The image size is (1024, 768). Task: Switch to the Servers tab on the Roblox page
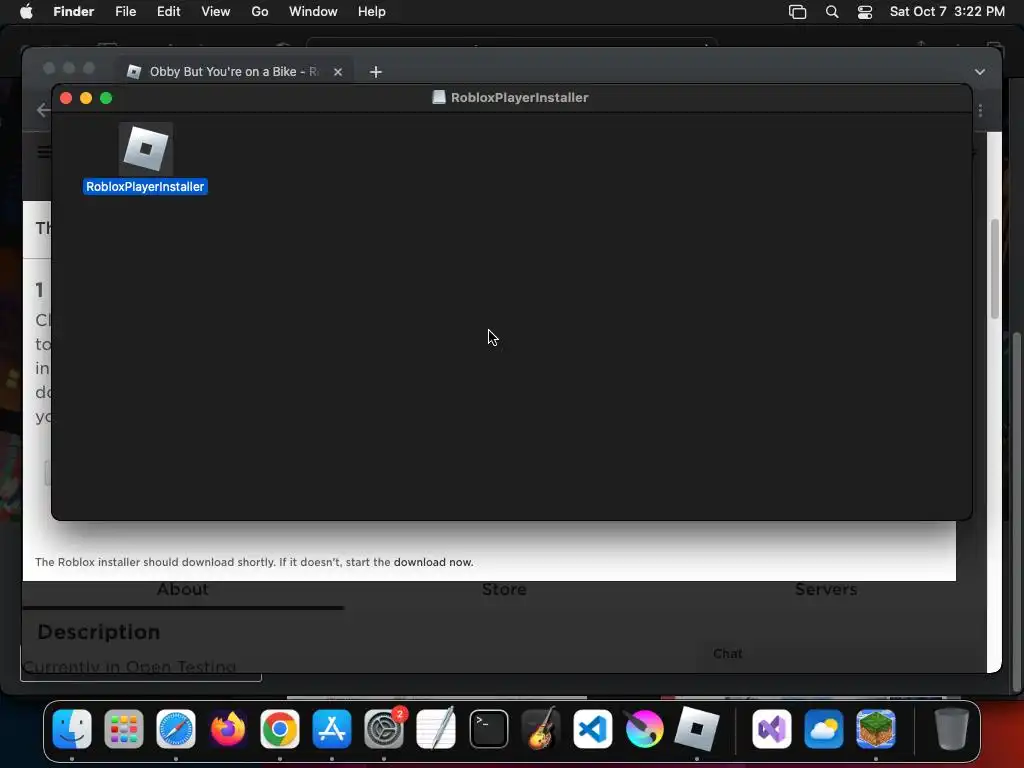click(x=826, y=589)
